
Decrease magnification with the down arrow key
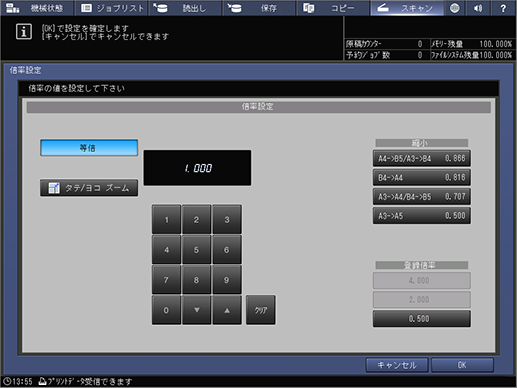tap(196, 310)
